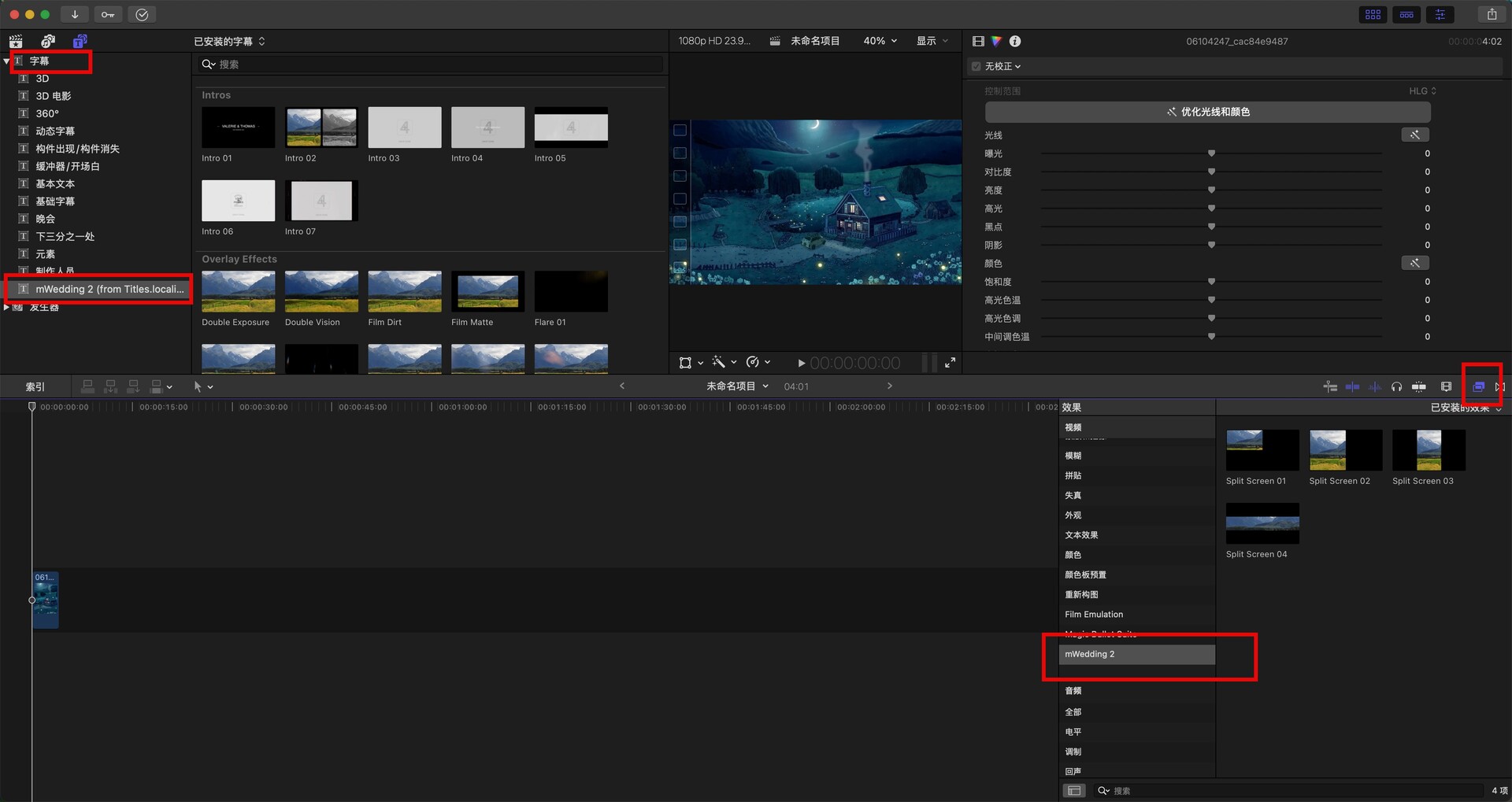Select the 颜色板预置 effects category
Image resolution: width=1512 pixels, height=802 pixels.
coord(1136,575)
